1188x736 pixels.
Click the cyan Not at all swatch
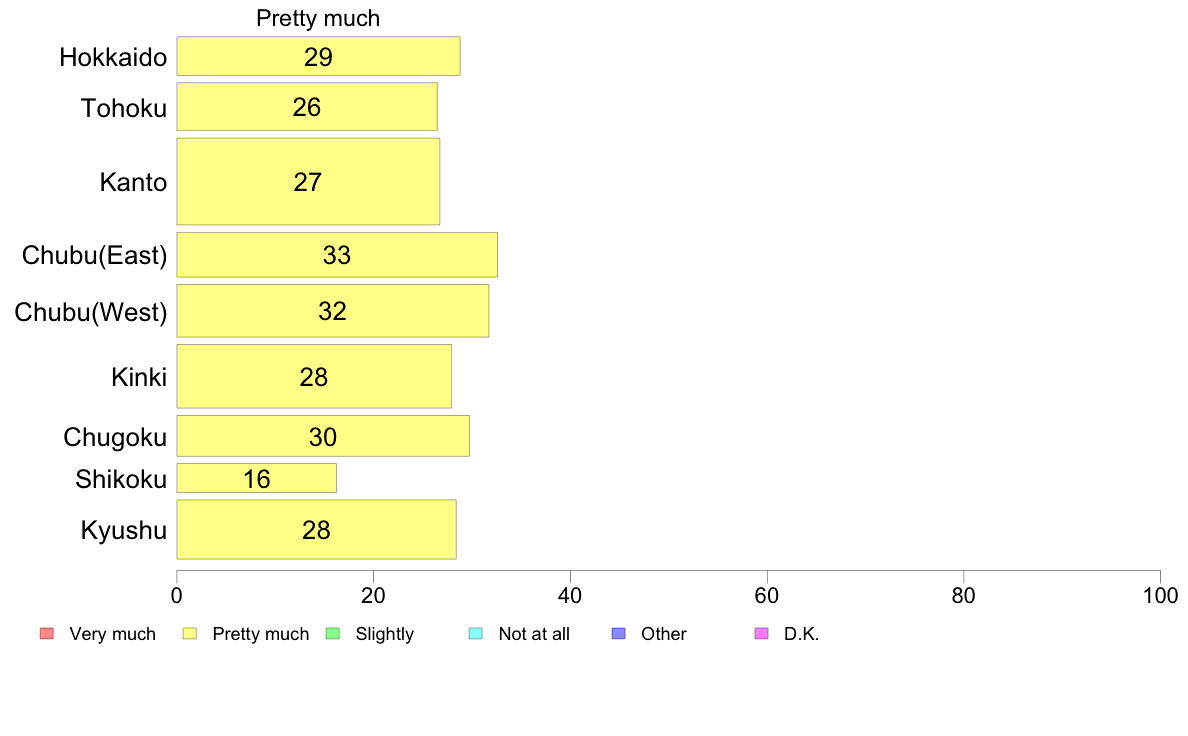(476, 634)
